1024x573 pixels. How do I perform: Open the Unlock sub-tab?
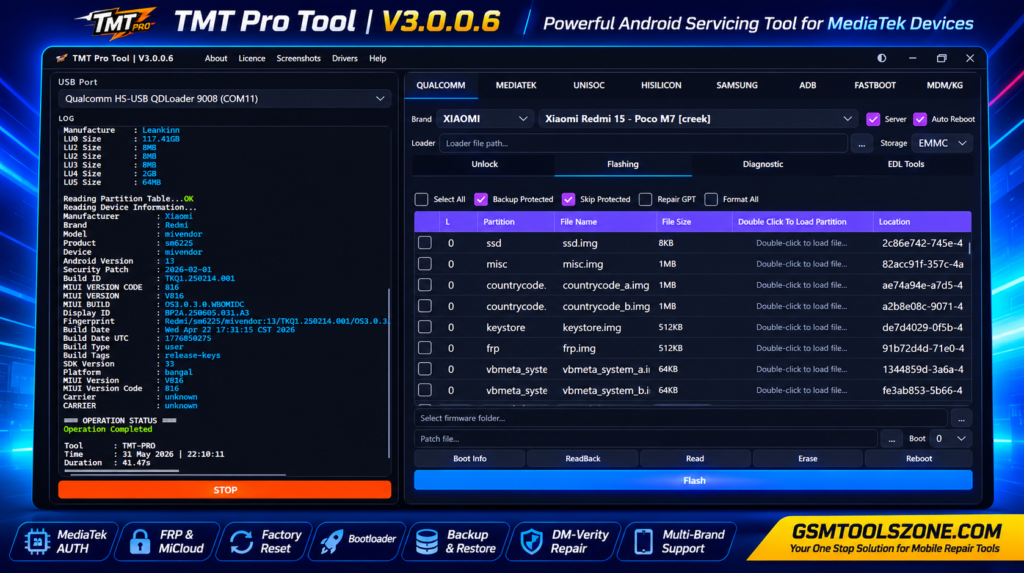coord(485,165)
